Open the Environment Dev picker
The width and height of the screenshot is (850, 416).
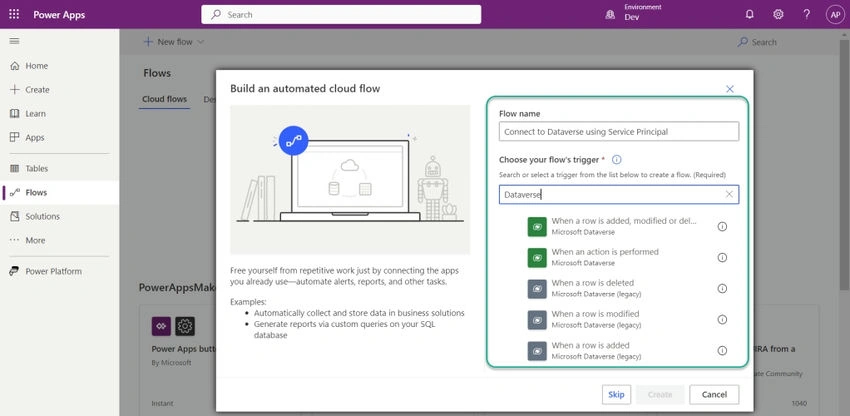pyautogui.click(x=633, y=12)
